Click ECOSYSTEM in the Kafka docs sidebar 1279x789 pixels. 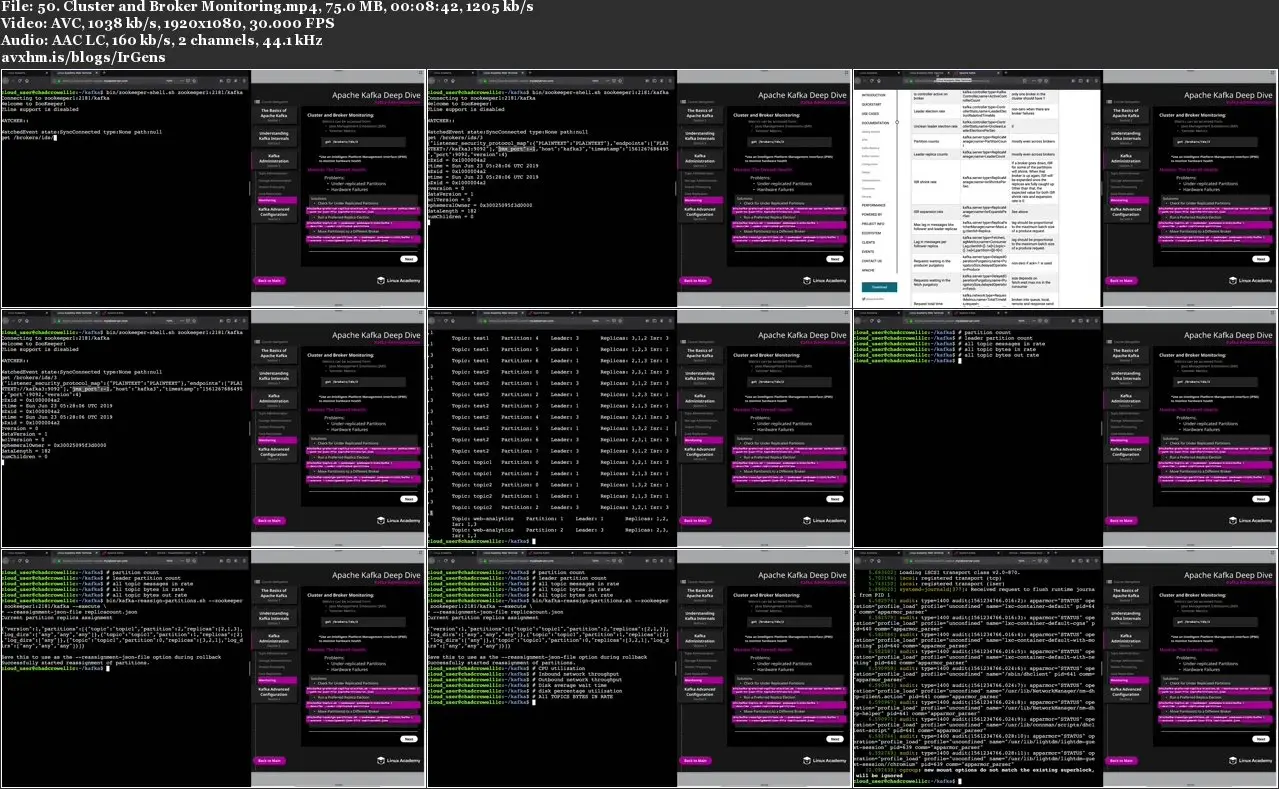pyautogui.click(x=871, y=232)
